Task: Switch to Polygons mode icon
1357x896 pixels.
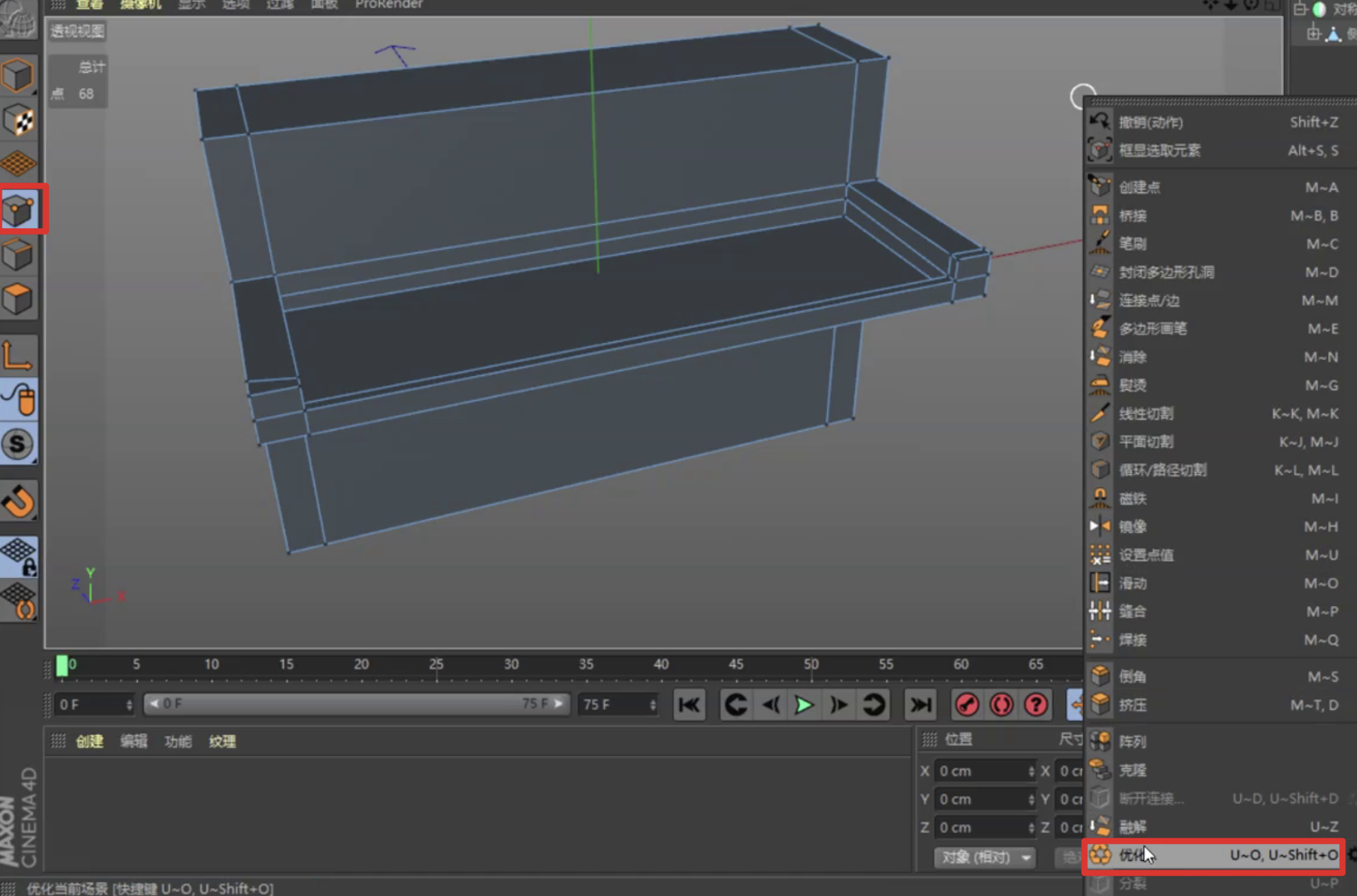Action: point(18,299)
